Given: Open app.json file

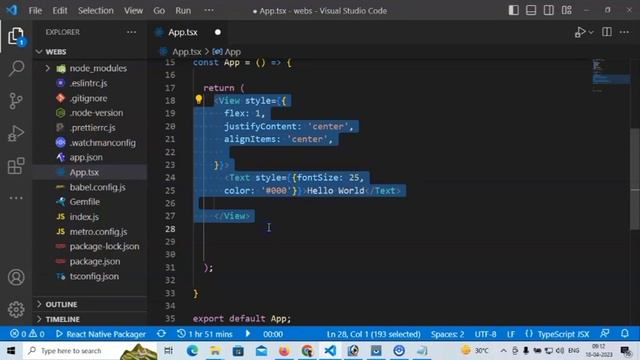Looking at the screenshot, I should pyautogui.click(x=86, y=158).
